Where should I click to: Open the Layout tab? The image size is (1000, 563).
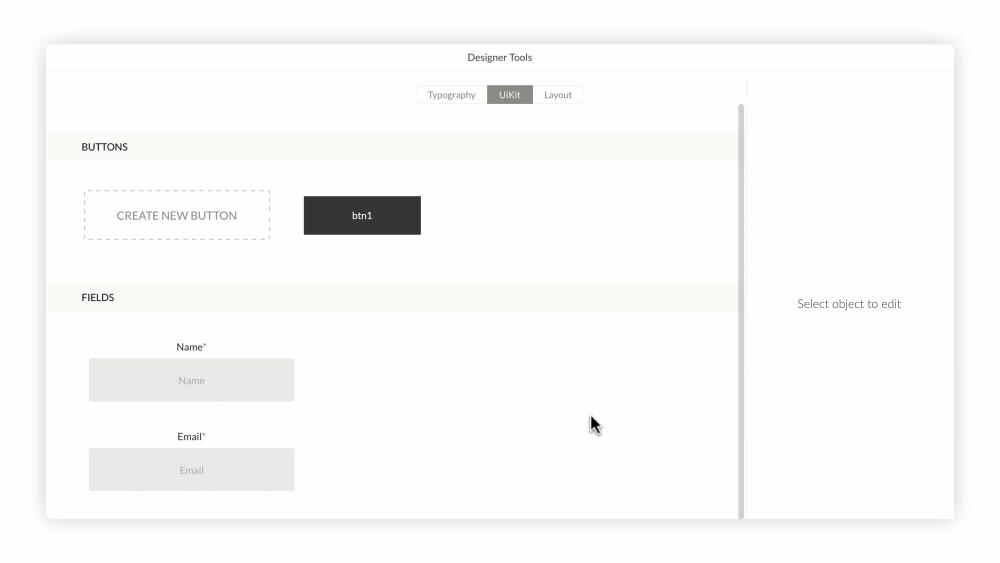558,95
